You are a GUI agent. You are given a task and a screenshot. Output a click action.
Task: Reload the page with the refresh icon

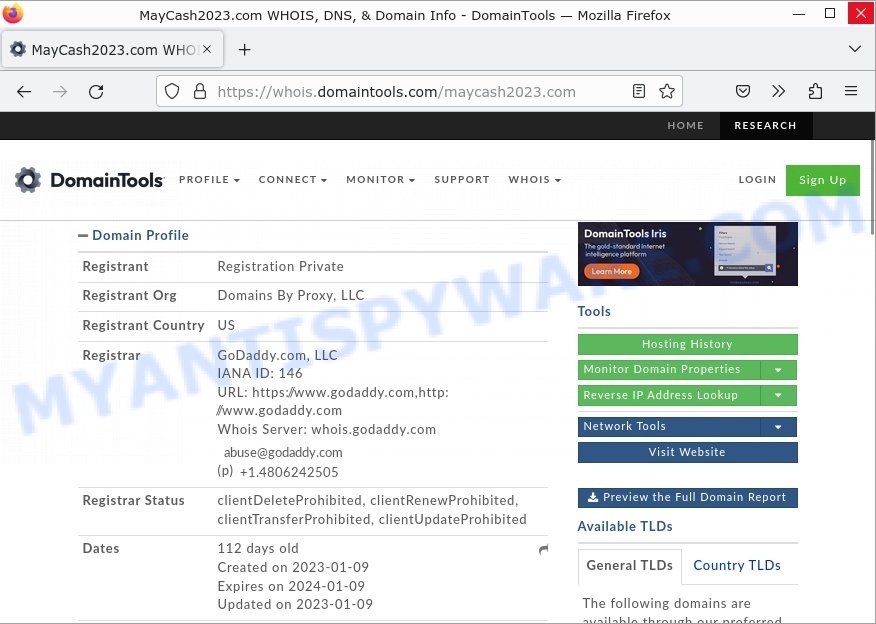pos(96,92)
